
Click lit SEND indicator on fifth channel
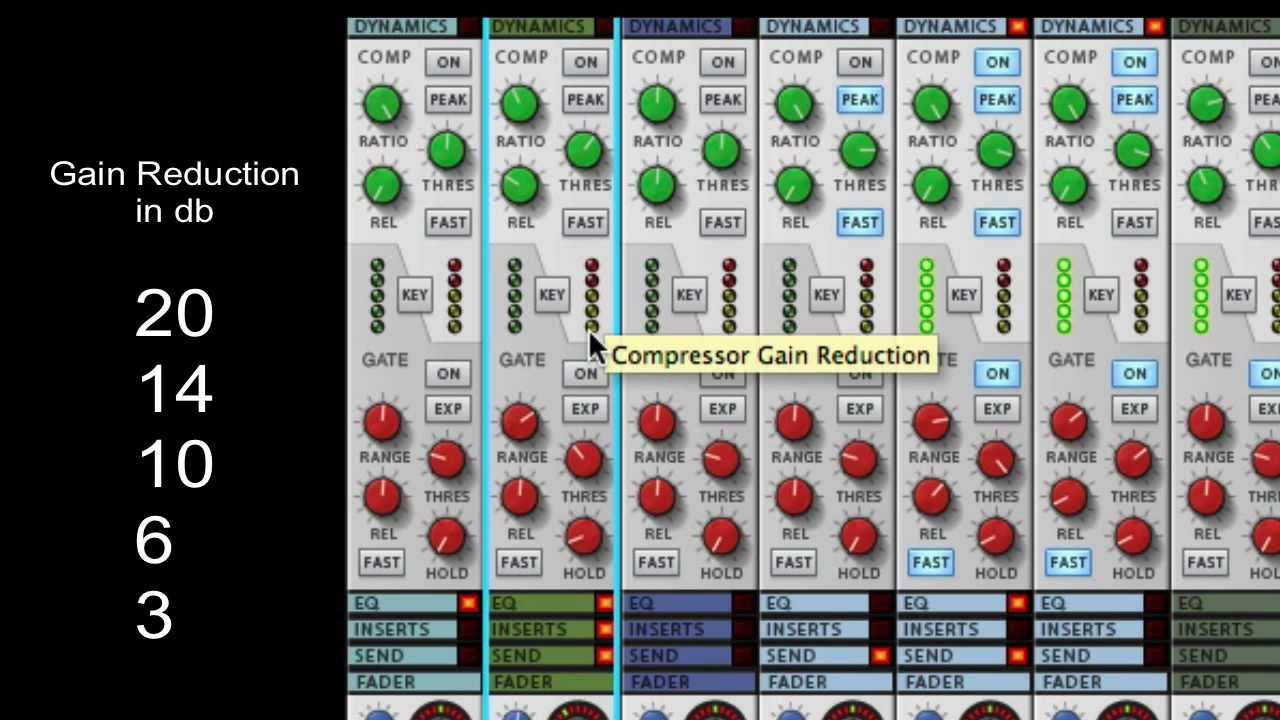point(1017,656)
